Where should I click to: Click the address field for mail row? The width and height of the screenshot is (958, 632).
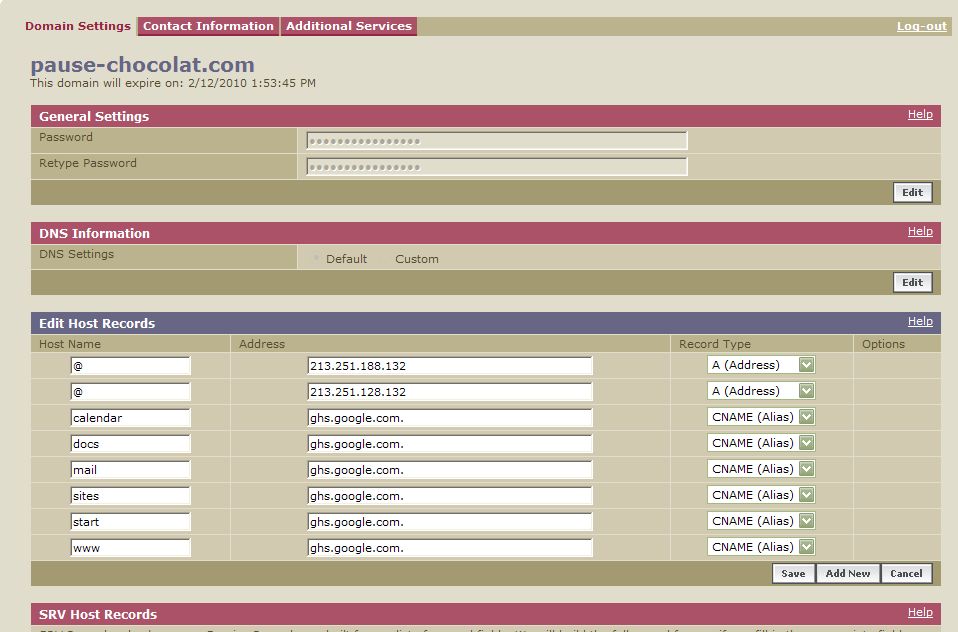coord(450,470)
